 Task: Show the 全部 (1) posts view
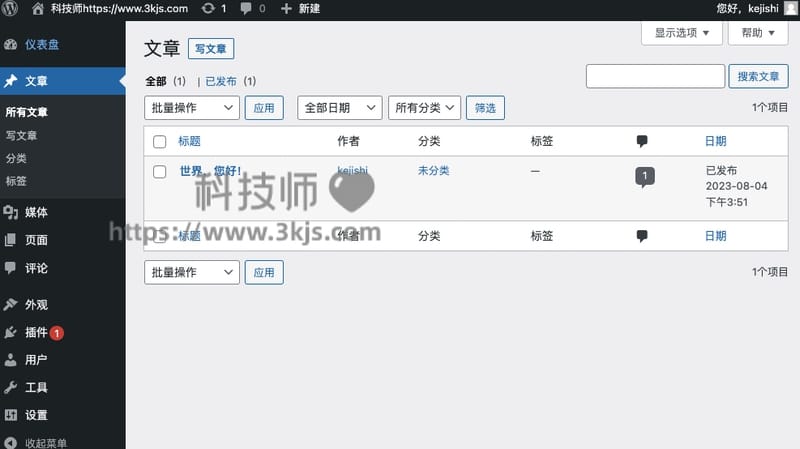coord(165,81)
